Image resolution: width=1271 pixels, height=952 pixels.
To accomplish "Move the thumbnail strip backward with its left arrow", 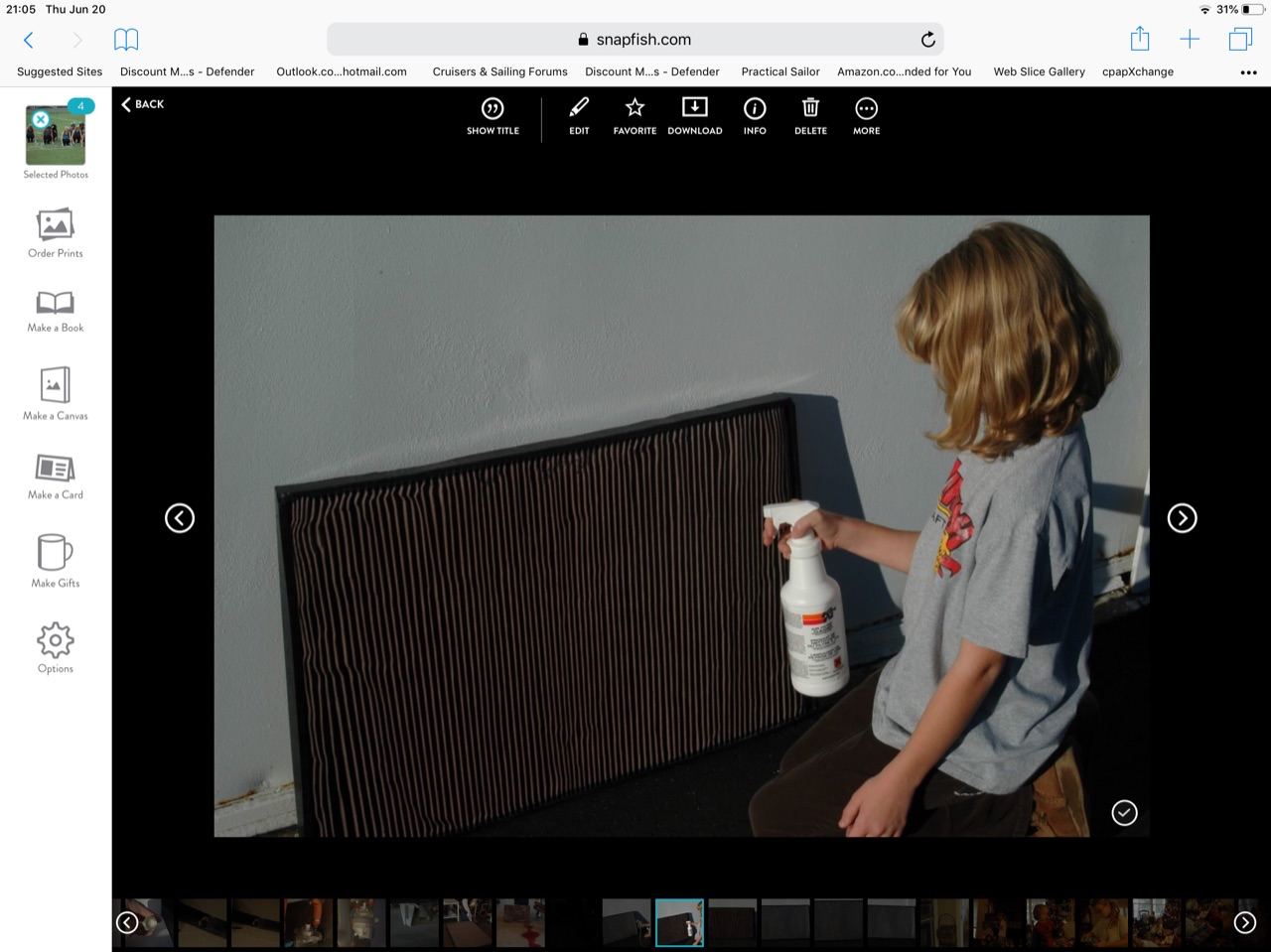I will click(x=127, y=923).
